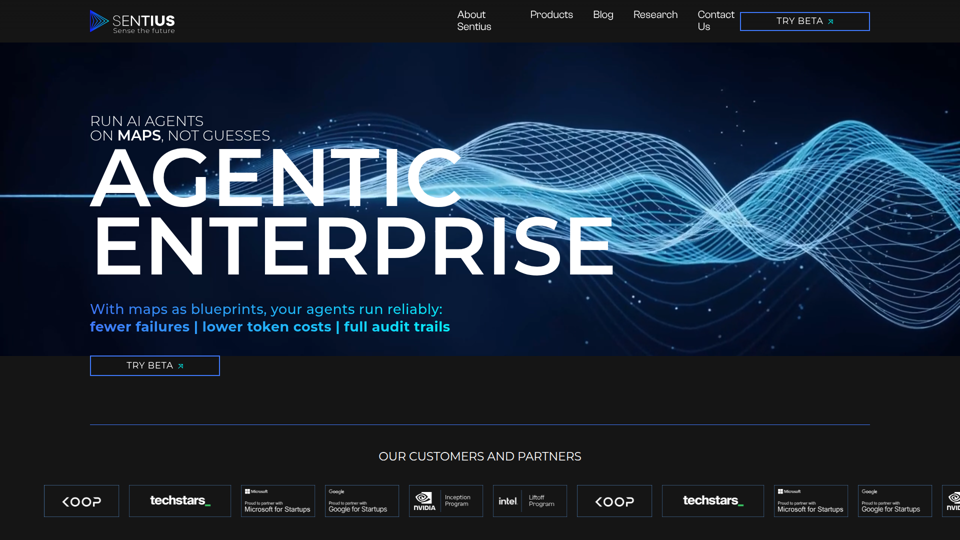This screenshot has width=960, height=540.
Task: Open the rightmost Microsoft for Startups logo
Action: click(x=811, y=501)
